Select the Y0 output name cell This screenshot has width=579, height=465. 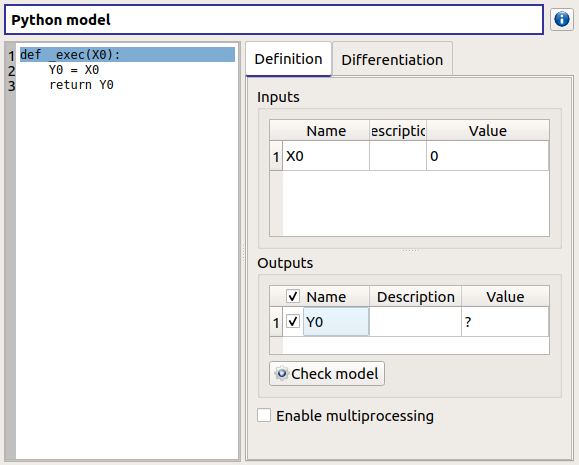point(336,322)
